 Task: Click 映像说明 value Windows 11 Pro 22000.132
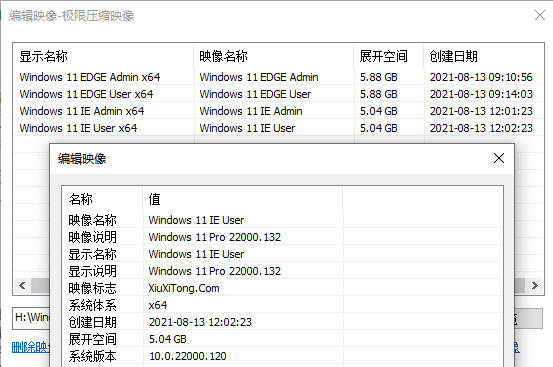pyautogui.click(x=214, y=237)
